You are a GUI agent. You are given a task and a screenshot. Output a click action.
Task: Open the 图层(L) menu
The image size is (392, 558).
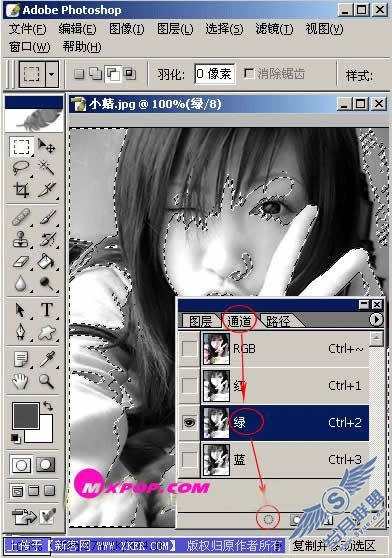tap(175, 29)
